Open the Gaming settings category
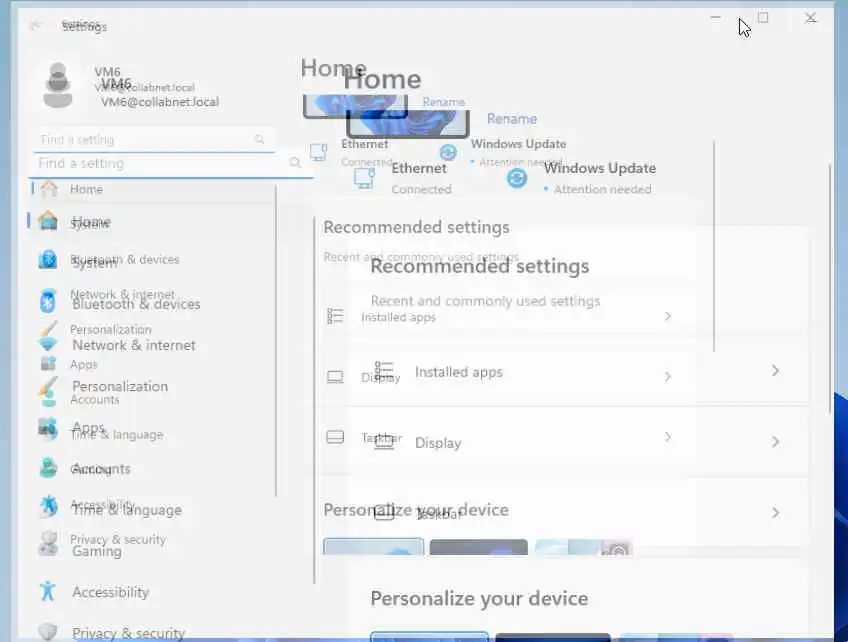The image size is (848, 642). click(97, 551)
